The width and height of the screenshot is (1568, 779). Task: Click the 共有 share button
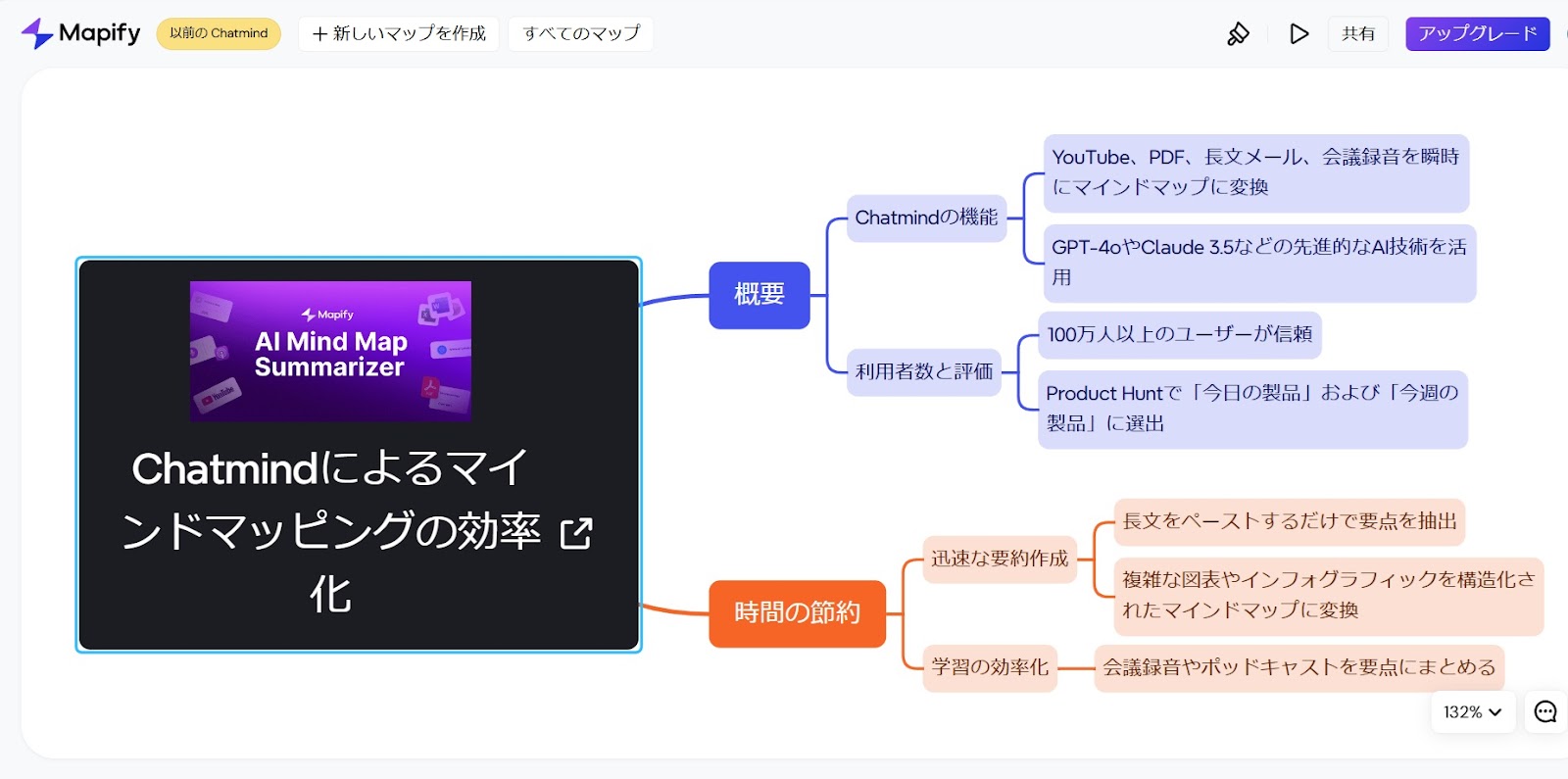[1358, 34]
